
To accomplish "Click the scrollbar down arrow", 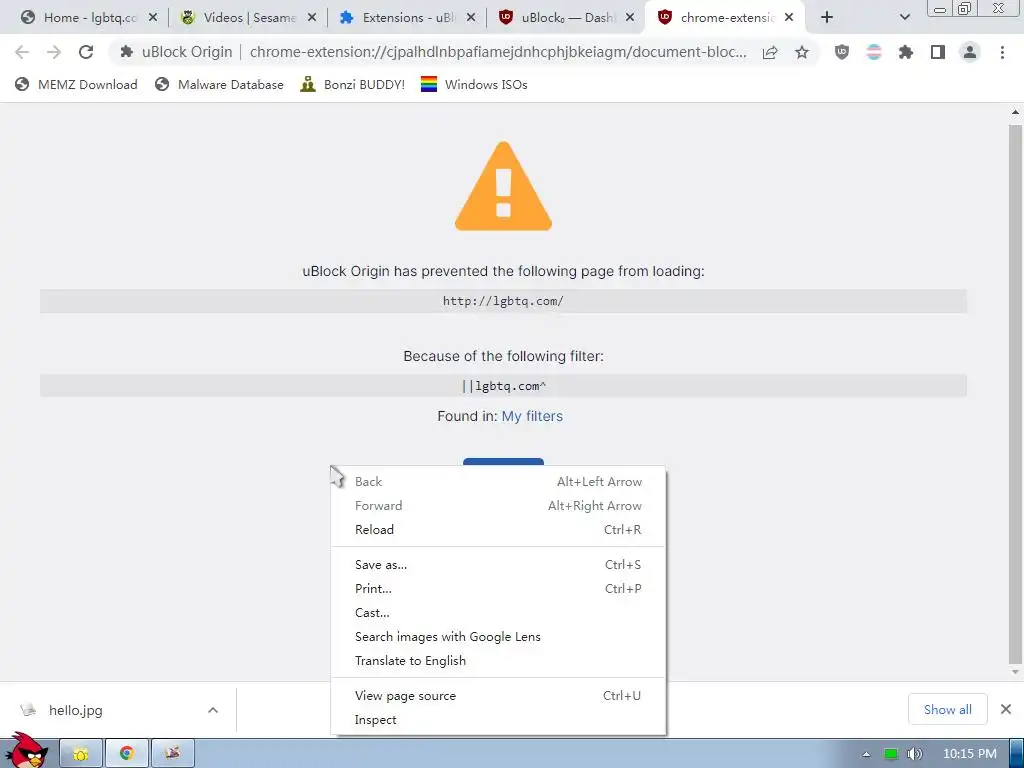I will [1015, 671].
